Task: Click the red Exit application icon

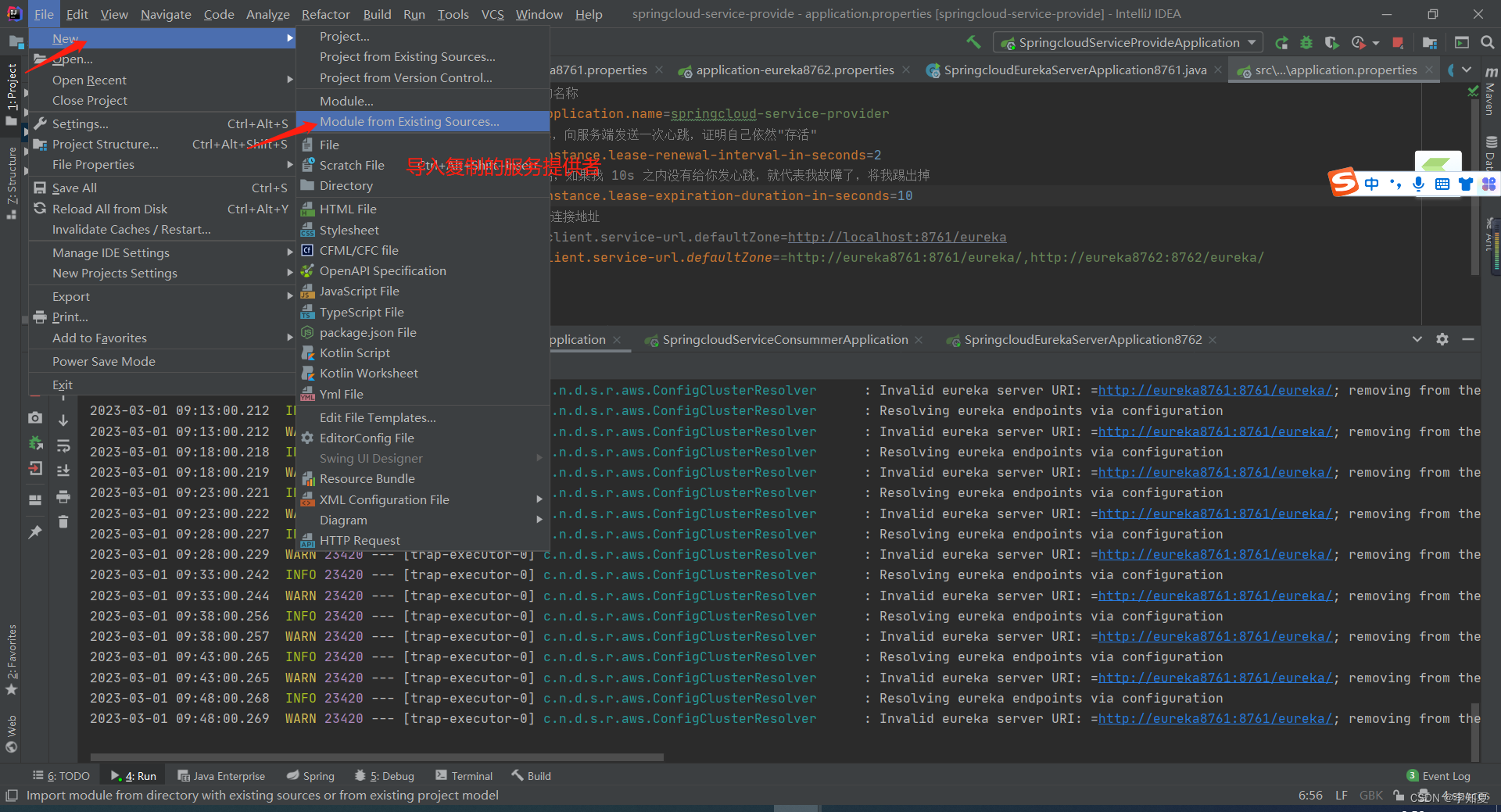Action: [x=35, y=468]
